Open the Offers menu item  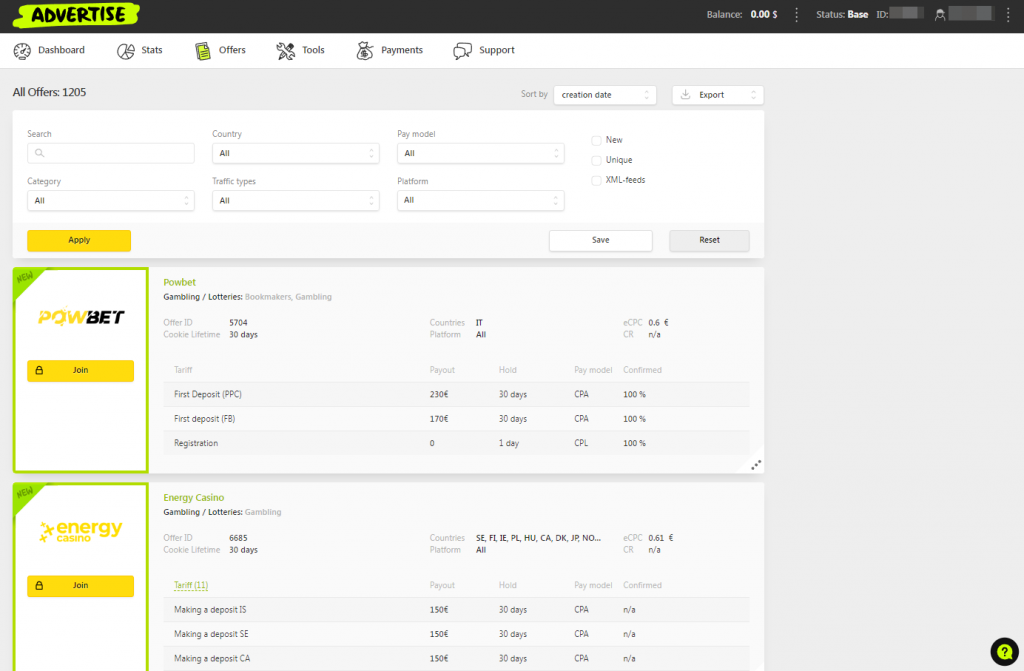[220, 50]
